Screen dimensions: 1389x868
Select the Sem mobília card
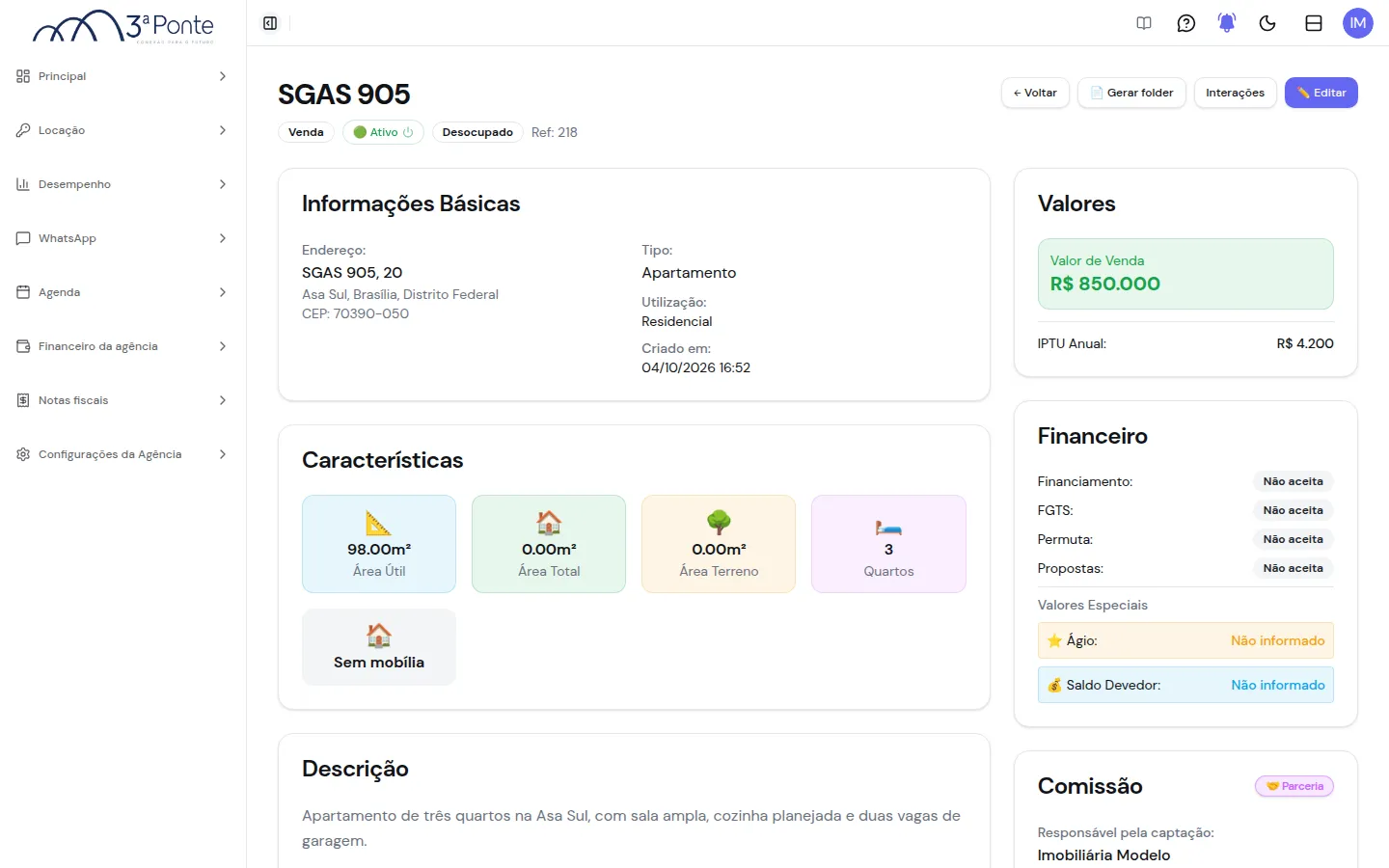(379, 647)
